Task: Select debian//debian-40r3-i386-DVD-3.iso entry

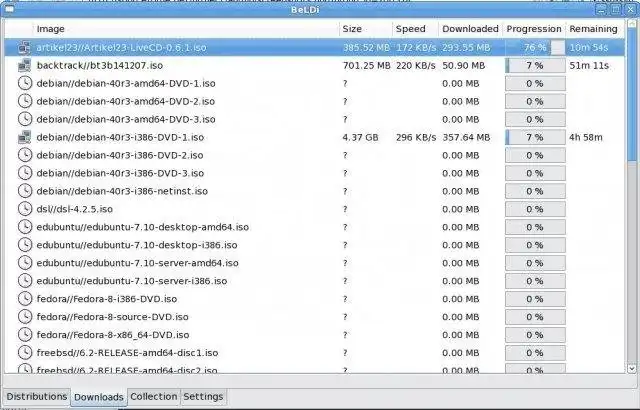Action: tap(120, 173)
